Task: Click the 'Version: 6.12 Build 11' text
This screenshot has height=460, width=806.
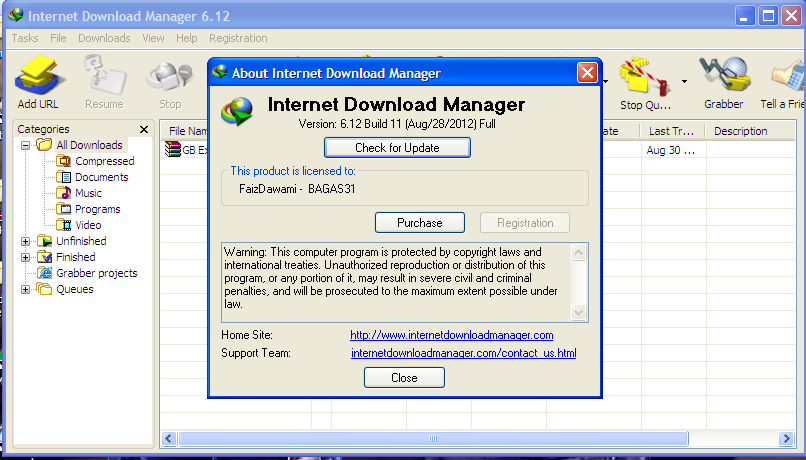Action: (x=351, y=124)
